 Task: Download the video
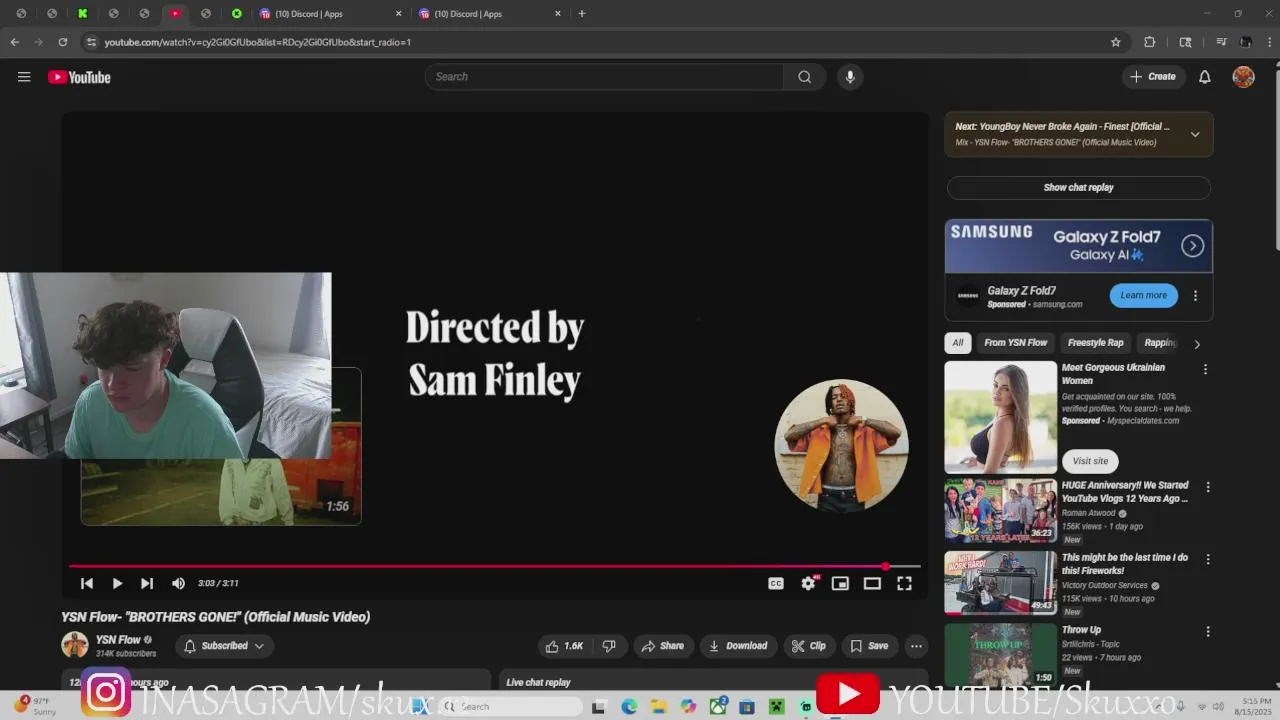[x=738, y=646]
